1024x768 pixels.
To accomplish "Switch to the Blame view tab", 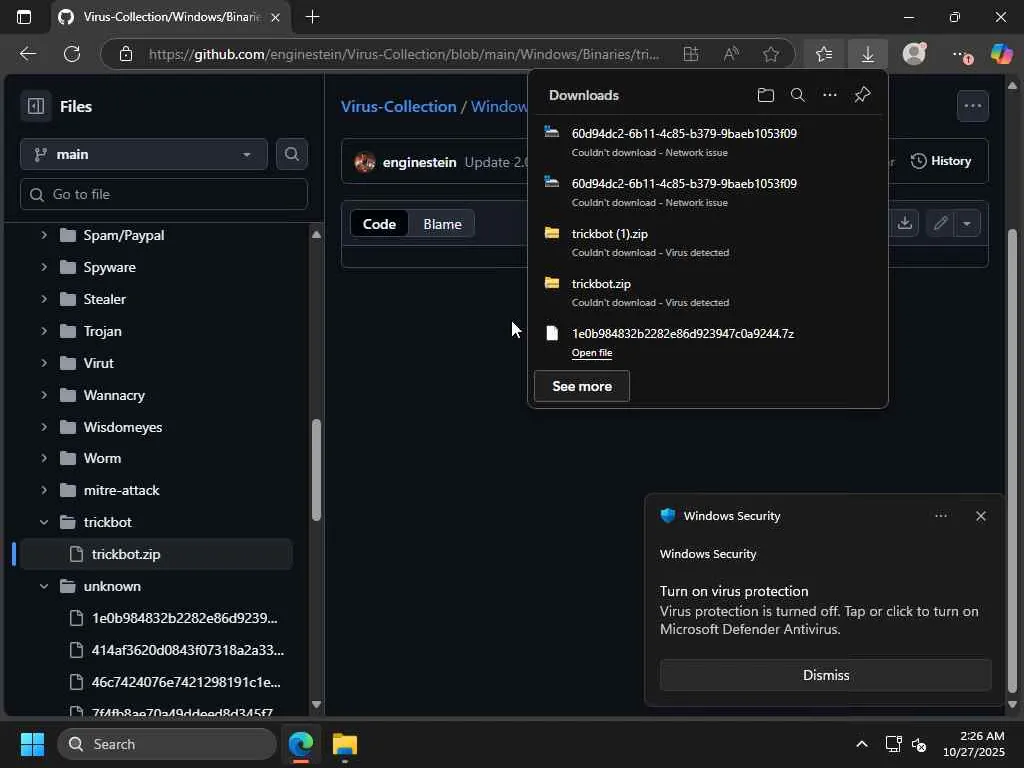I will point(442,224).
